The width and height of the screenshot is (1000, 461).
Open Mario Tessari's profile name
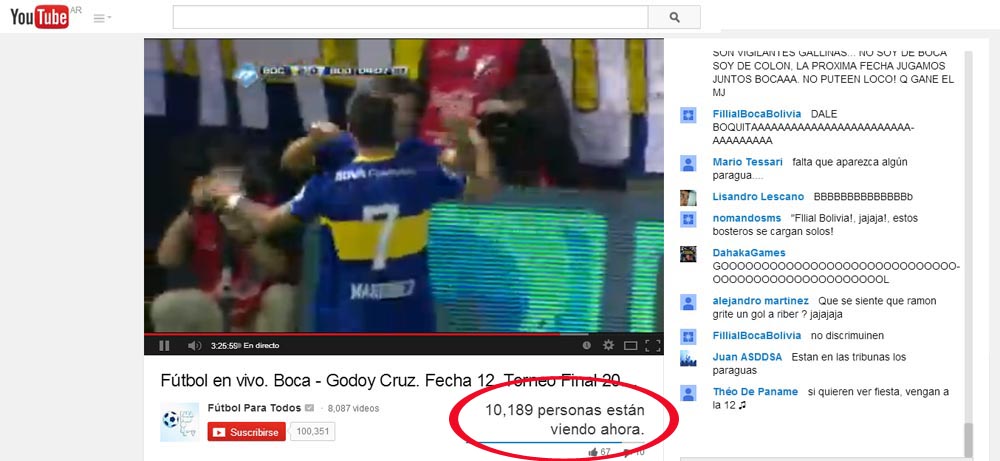click(x=747, y=162)
